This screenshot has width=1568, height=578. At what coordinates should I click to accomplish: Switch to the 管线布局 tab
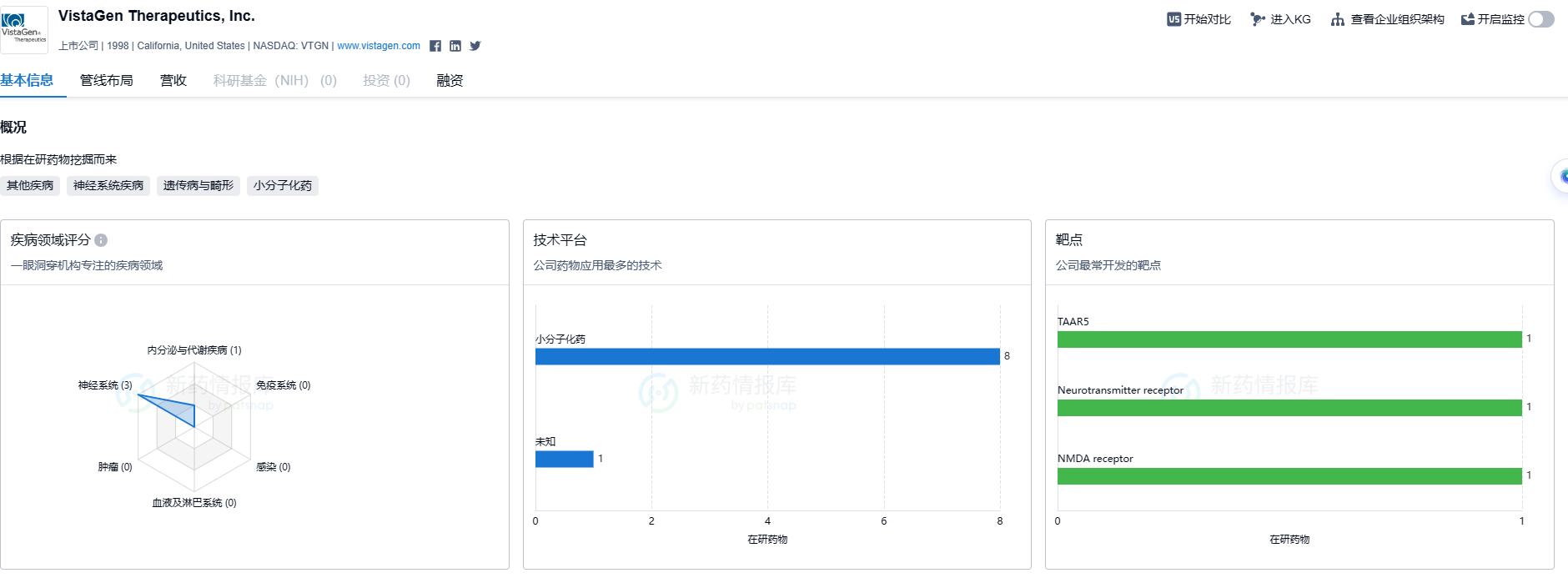click(x=106, y=80)
